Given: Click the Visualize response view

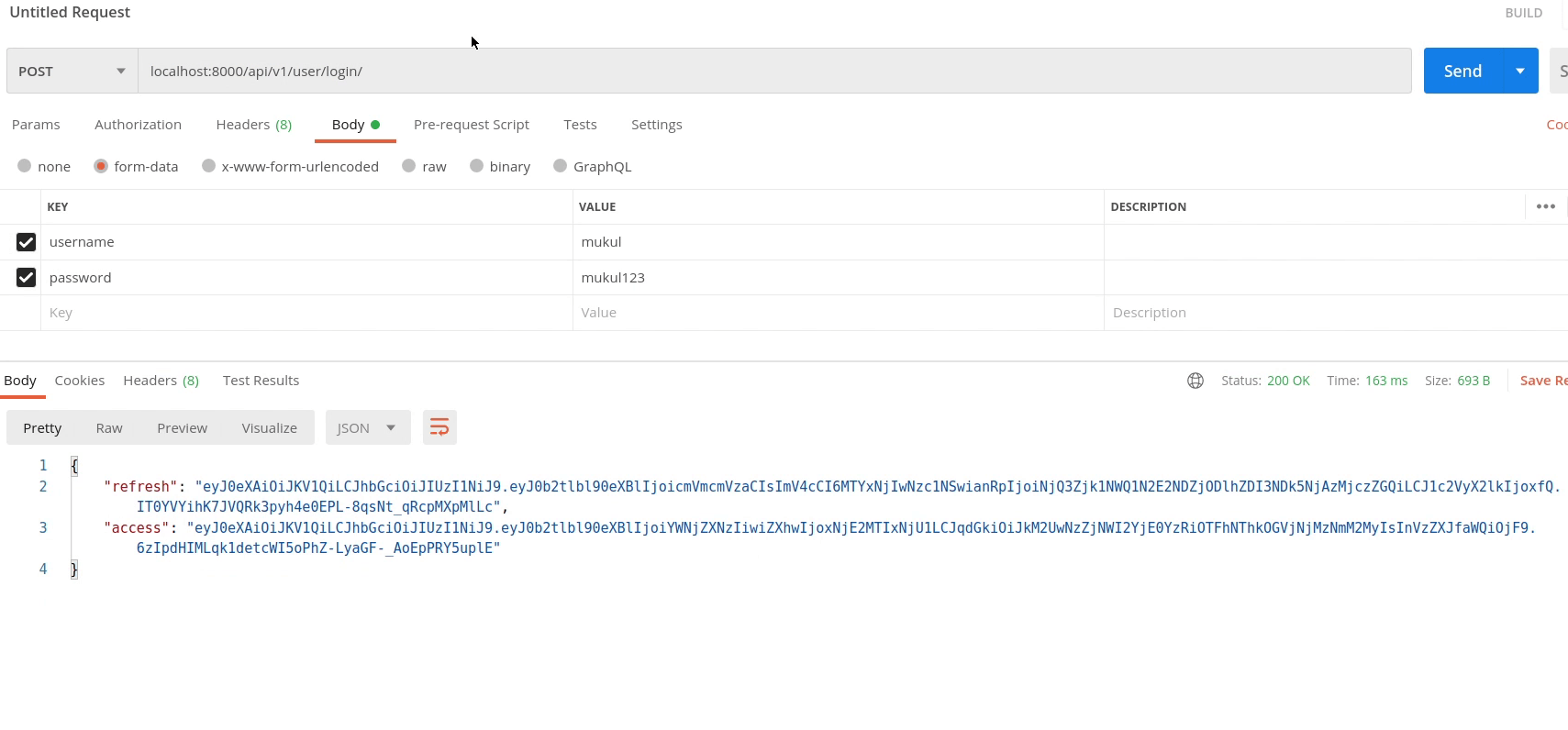Looking at the screenshot, I should coord(269,427).
